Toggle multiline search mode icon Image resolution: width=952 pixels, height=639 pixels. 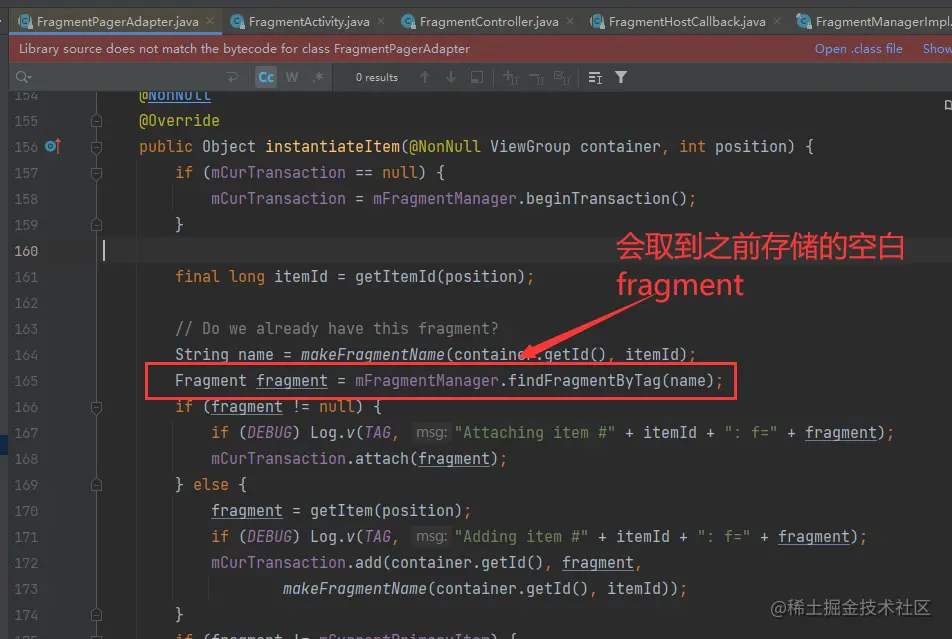point(595,77)
